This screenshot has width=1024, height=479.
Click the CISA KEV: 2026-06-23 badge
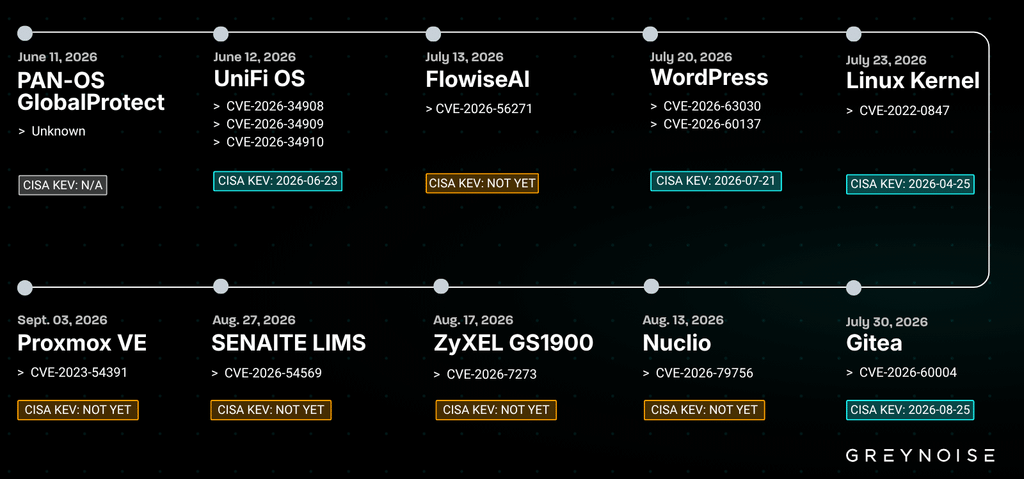(x=278, y=181)
